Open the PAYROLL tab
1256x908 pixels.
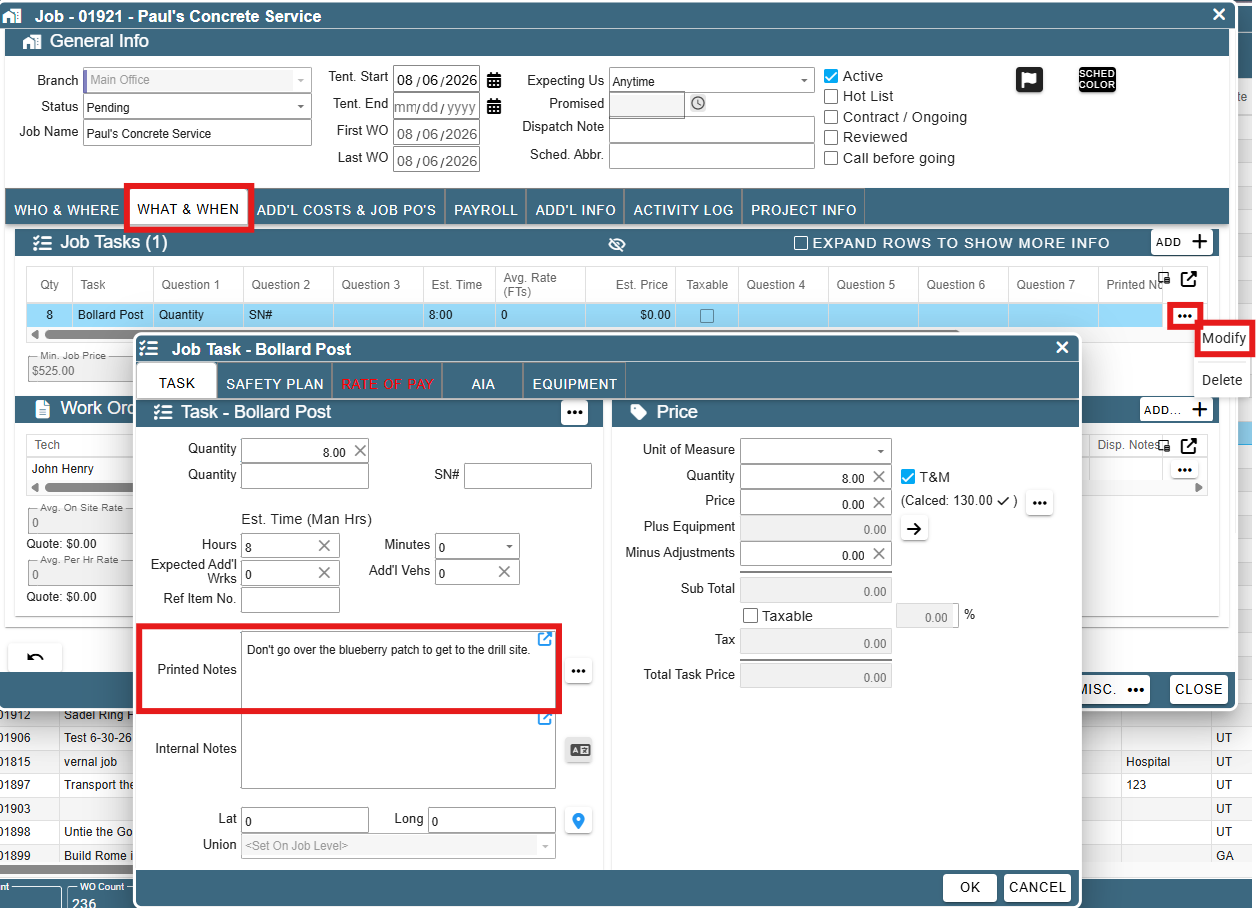(x=485, y=210)
